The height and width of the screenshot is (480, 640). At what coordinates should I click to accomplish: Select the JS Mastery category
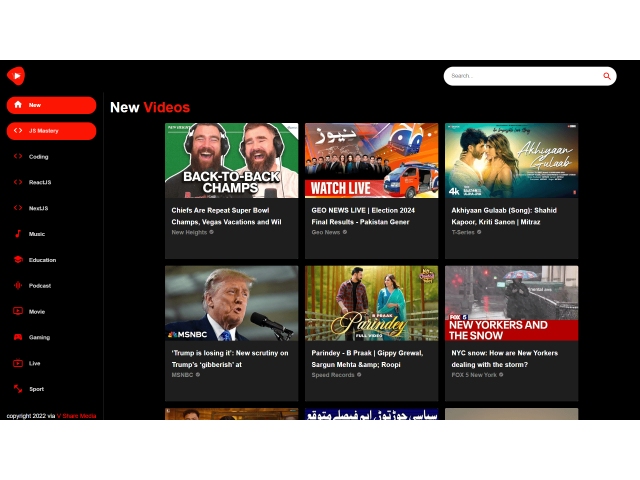click(51, 131)
